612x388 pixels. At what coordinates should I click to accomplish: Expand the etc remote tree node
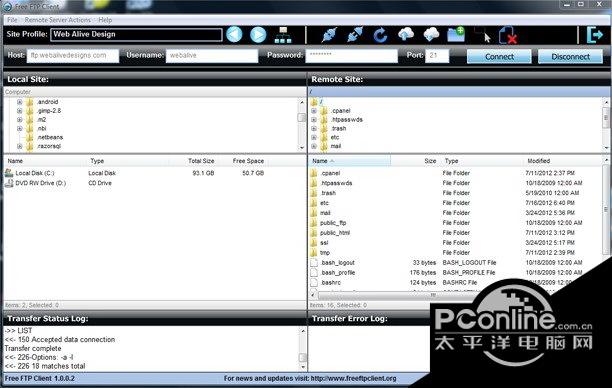pyautogui.click(x=314, y=137)
